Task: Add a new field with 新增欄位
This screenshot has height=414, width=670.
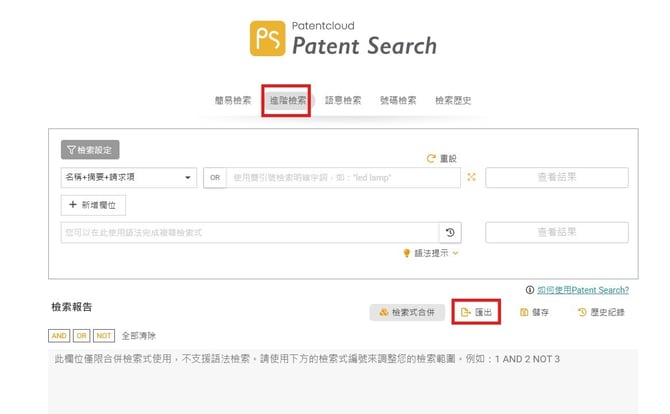Action: (93, 205)
